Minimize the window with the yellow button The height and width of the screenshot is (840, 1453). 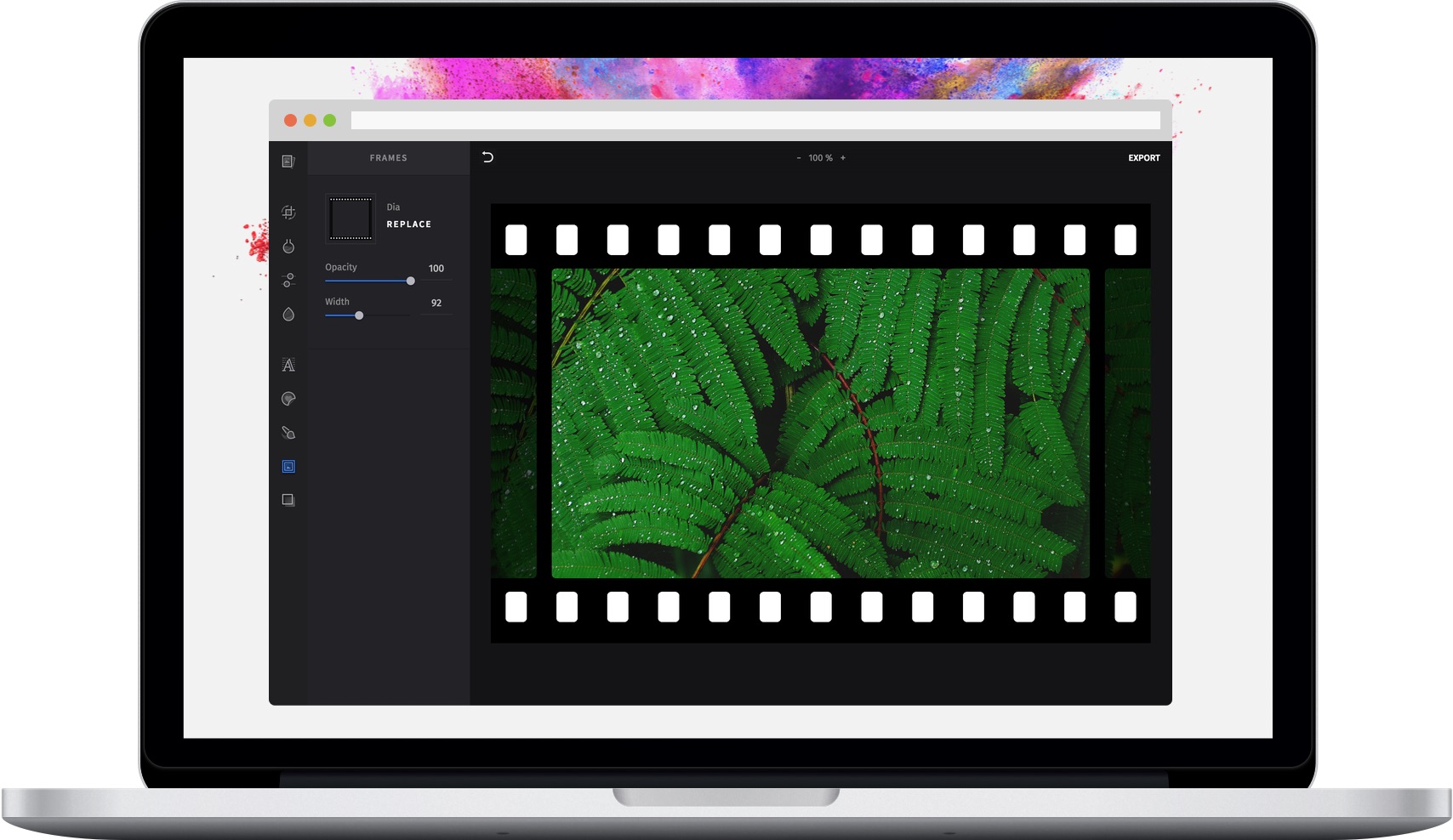310,121
